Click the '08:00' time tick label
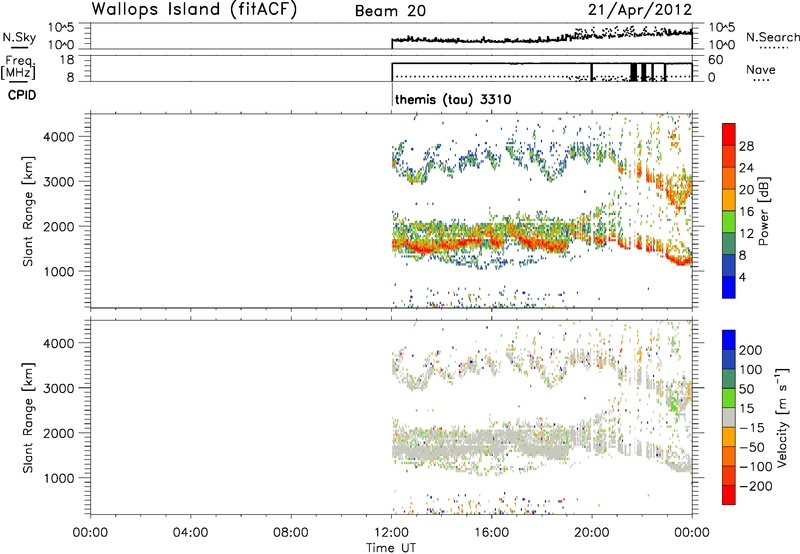800x554 pixels. (x=291, y=533)
